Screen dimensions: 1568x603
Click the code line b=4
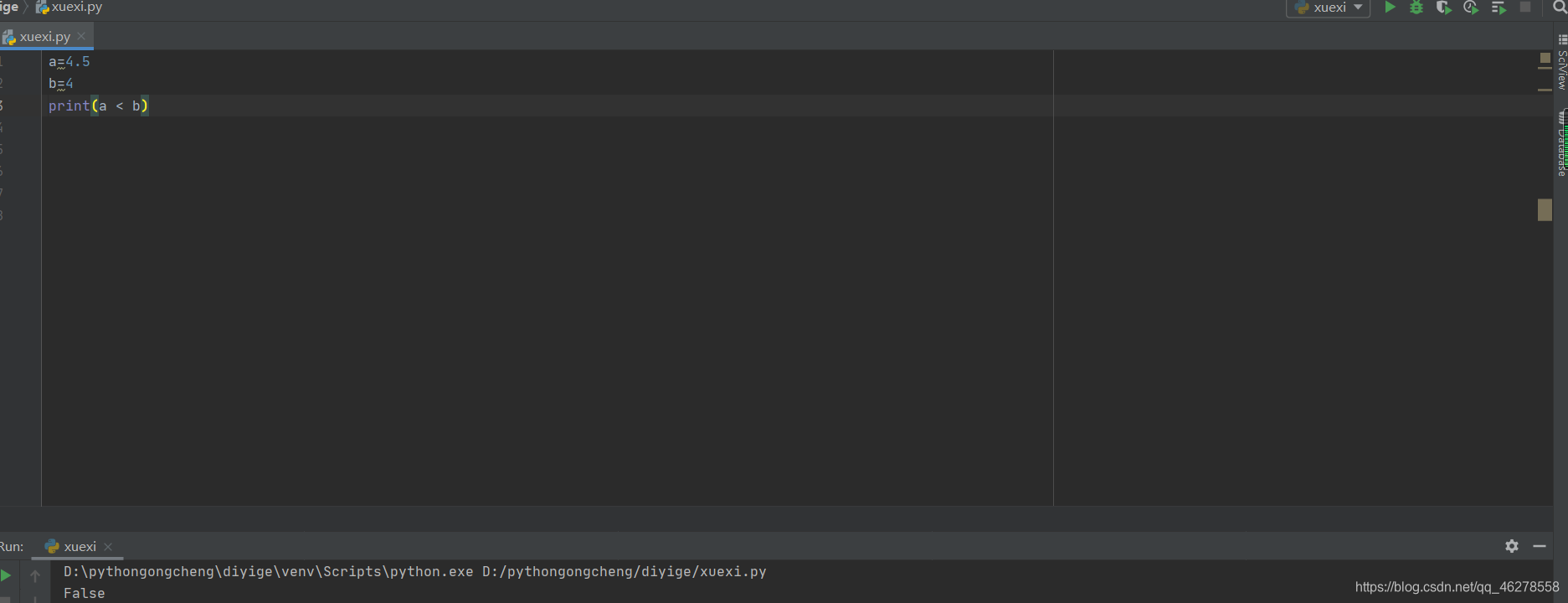[x=61, y=84]
